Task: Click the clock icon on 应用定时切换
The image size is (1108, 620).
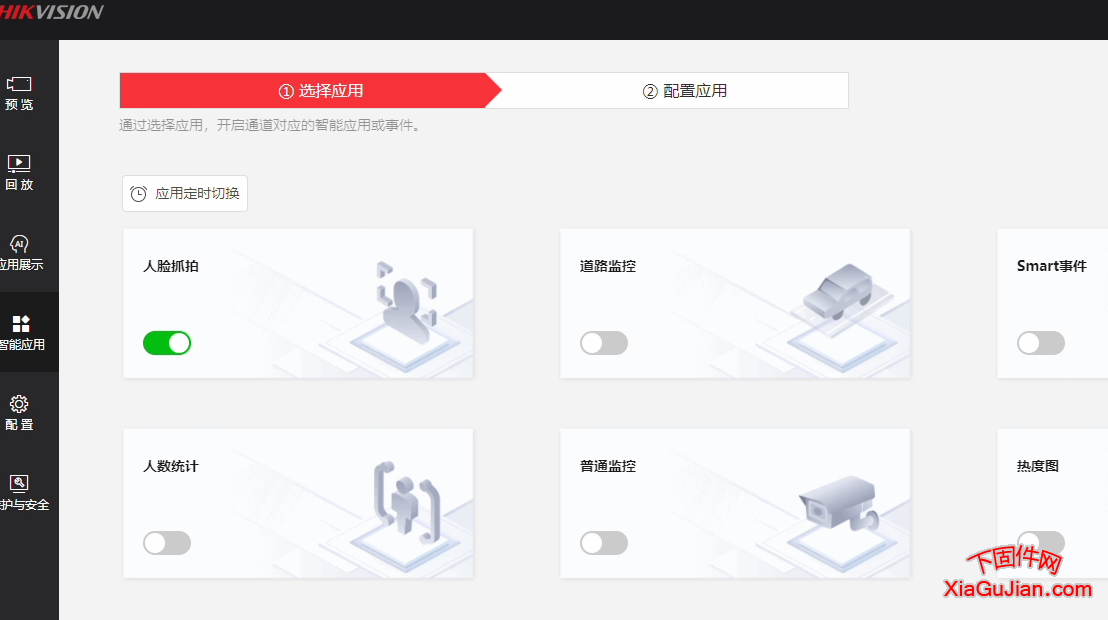Action: click(138, 193)
